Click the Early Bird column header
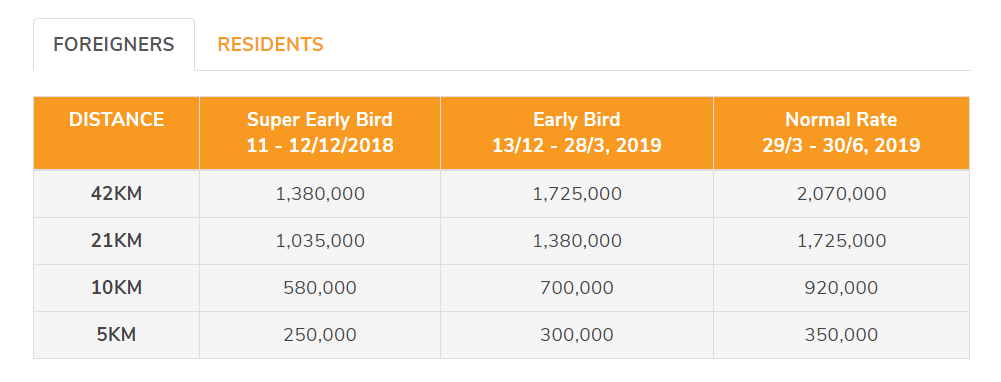The height and width of the screenshot is (382, 1001). [576, 133]
